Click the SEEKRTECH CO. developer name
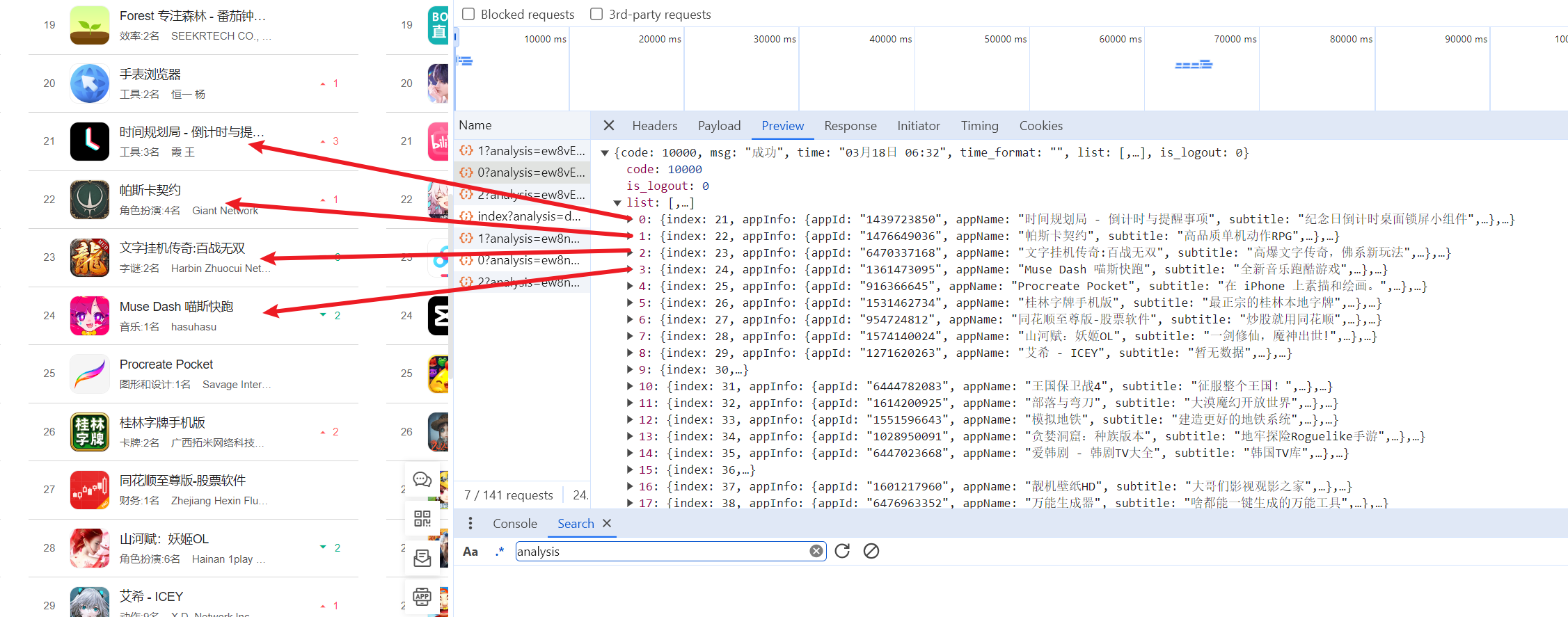This screenshot has width=1568, height=617. coord(221,36)
